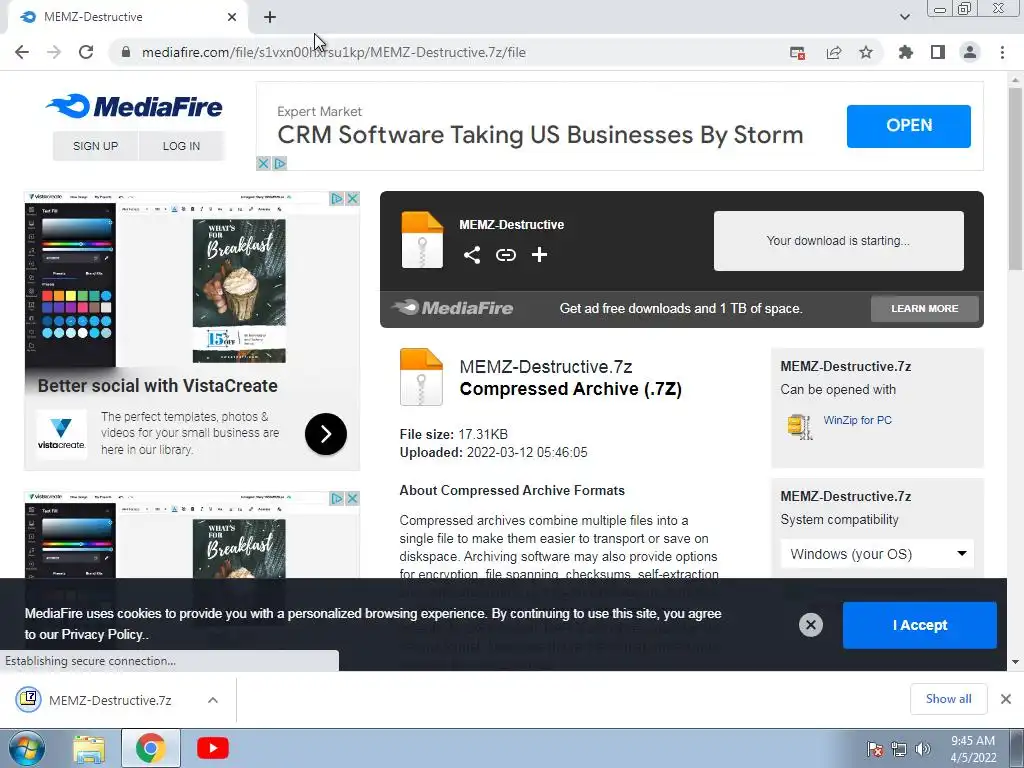Bookmark this page with star icon

(866, 52)
